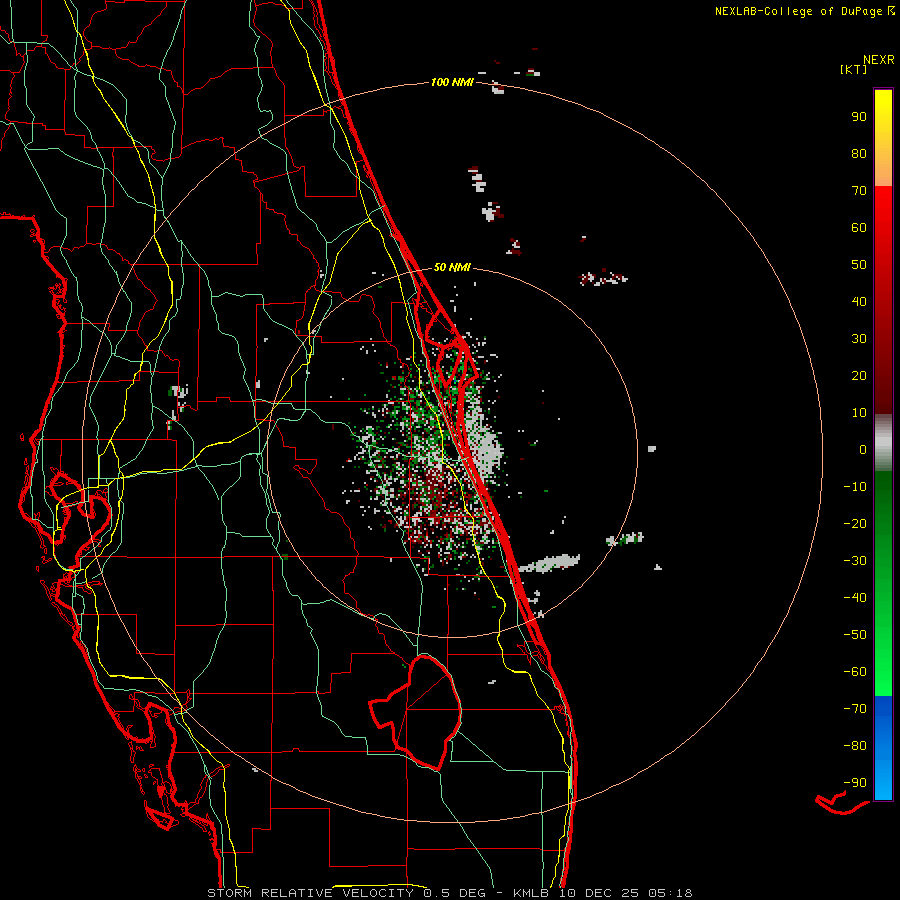
Task: Click the 10 value on the velocity scale
Action: pos(859,413)
